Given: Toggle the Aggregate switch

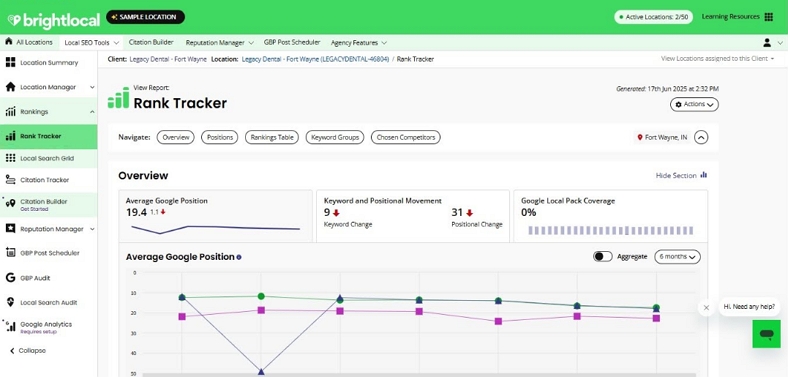Looking at the screenshot, I should tap(603, 256).
